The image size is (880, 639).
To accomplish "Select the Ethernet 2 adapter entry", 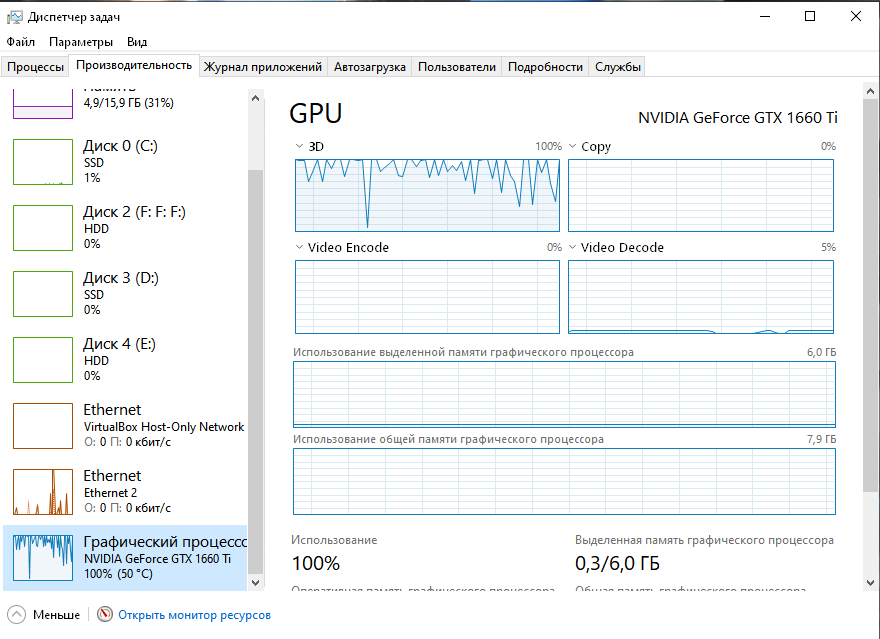I will 125,491.
